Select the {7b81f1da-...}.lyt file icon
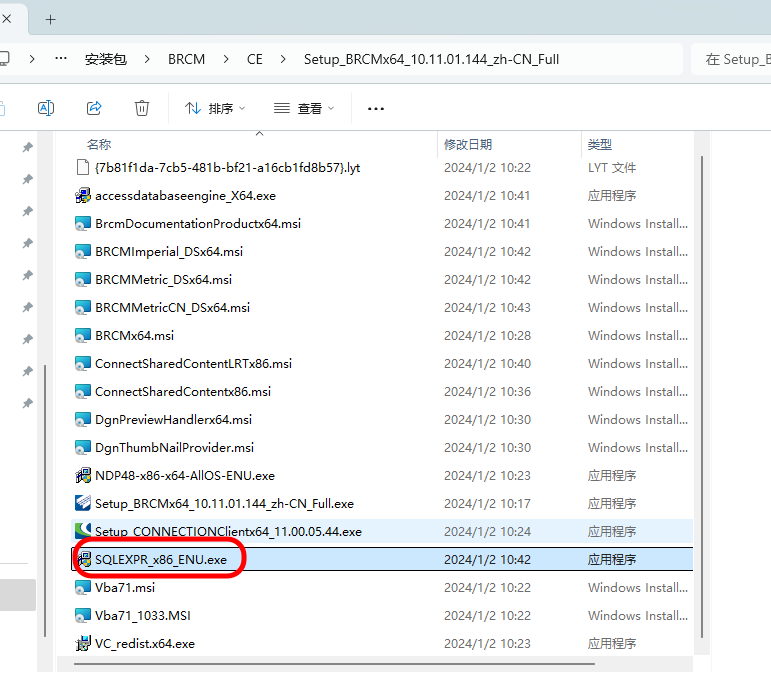The width and height of the screenshot is (771, 675). pyautogui.click(x=83, y=168)
